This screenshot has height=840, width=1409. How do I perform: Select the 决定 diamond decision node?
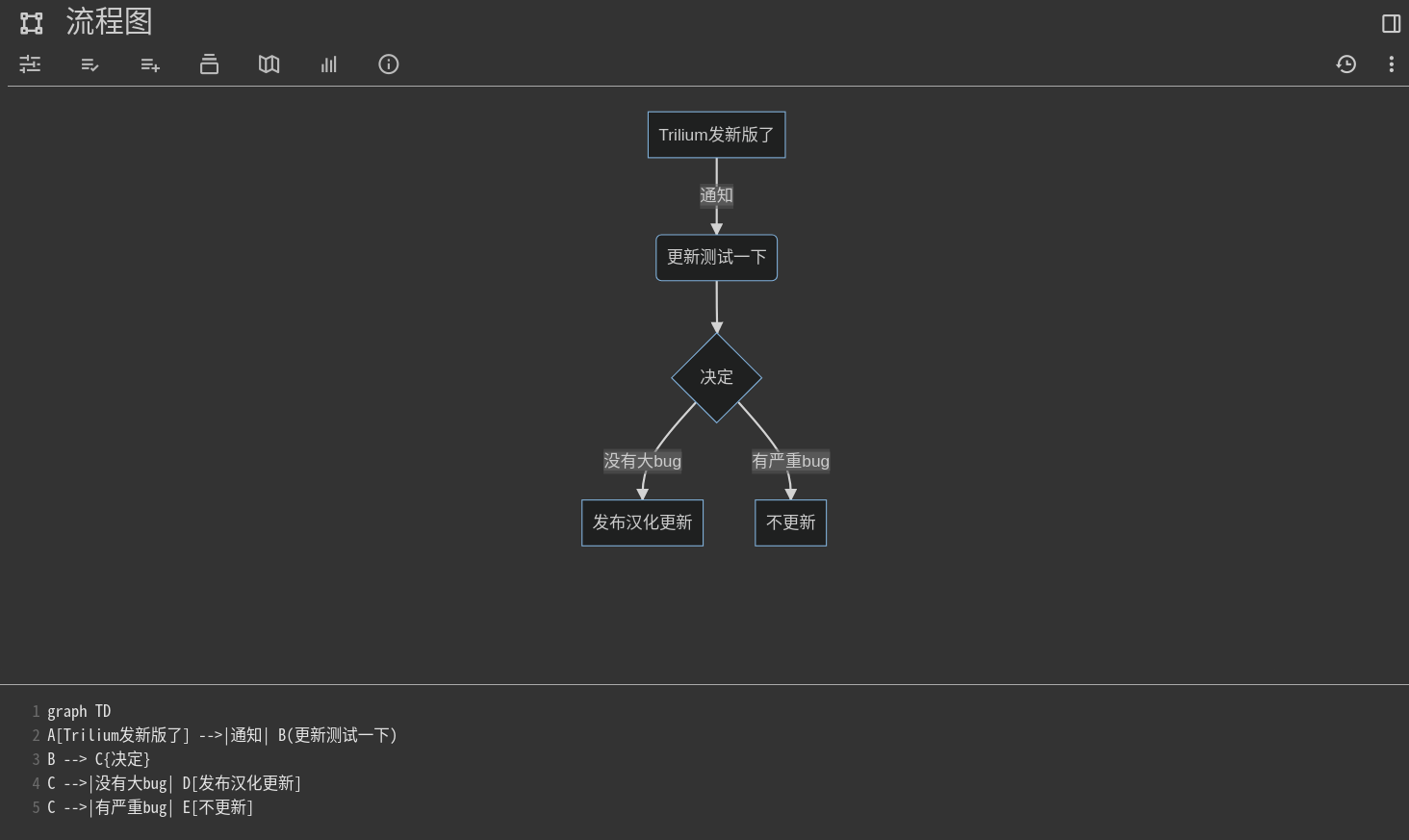coord(716,377)
